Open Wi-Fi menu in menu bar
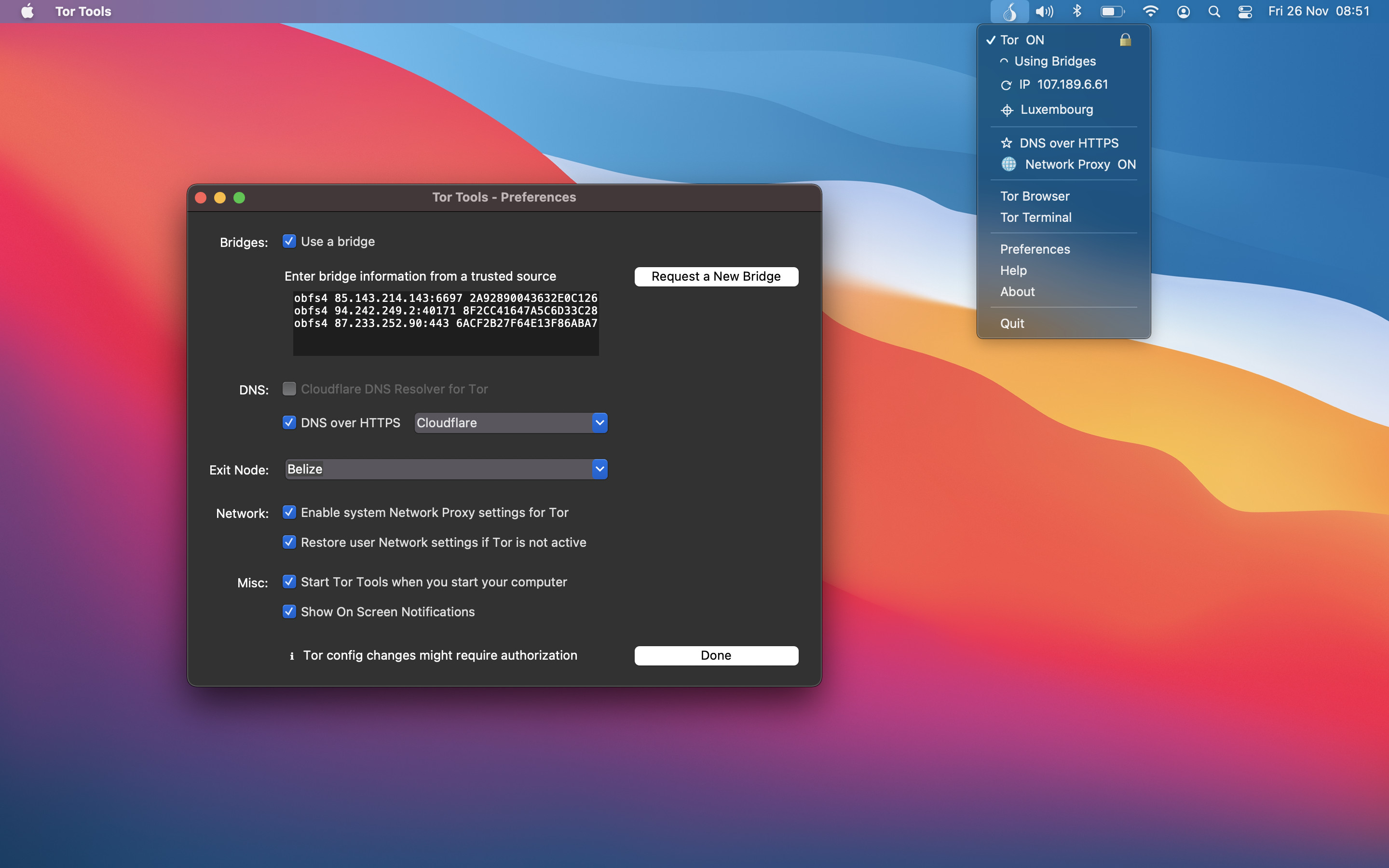Image resolution: width=1389 pixels, height=868 pixels. [x=1150, y=12]
